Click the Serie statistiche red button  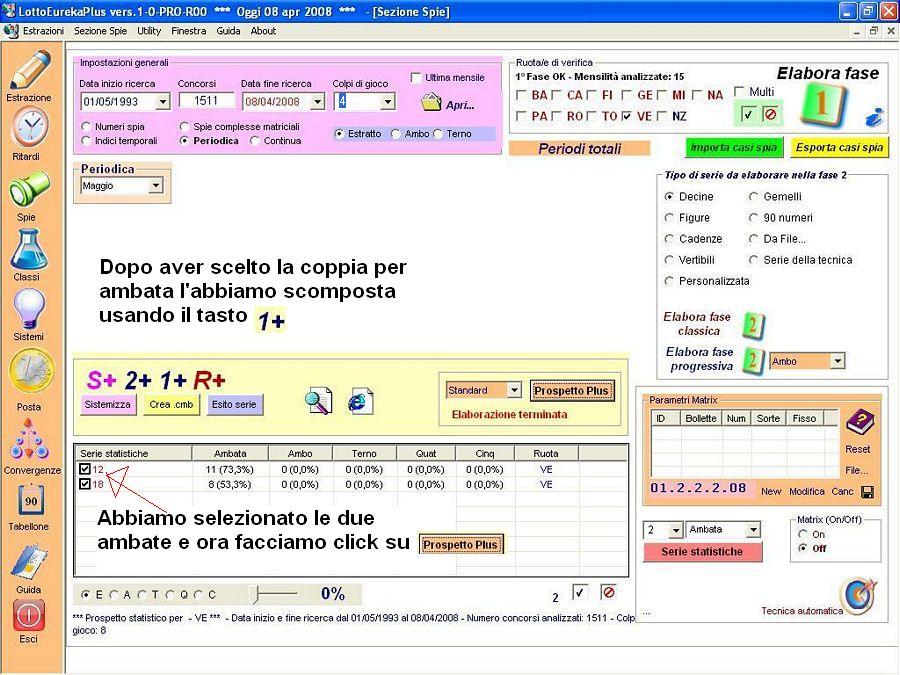(x=702, y=552)
